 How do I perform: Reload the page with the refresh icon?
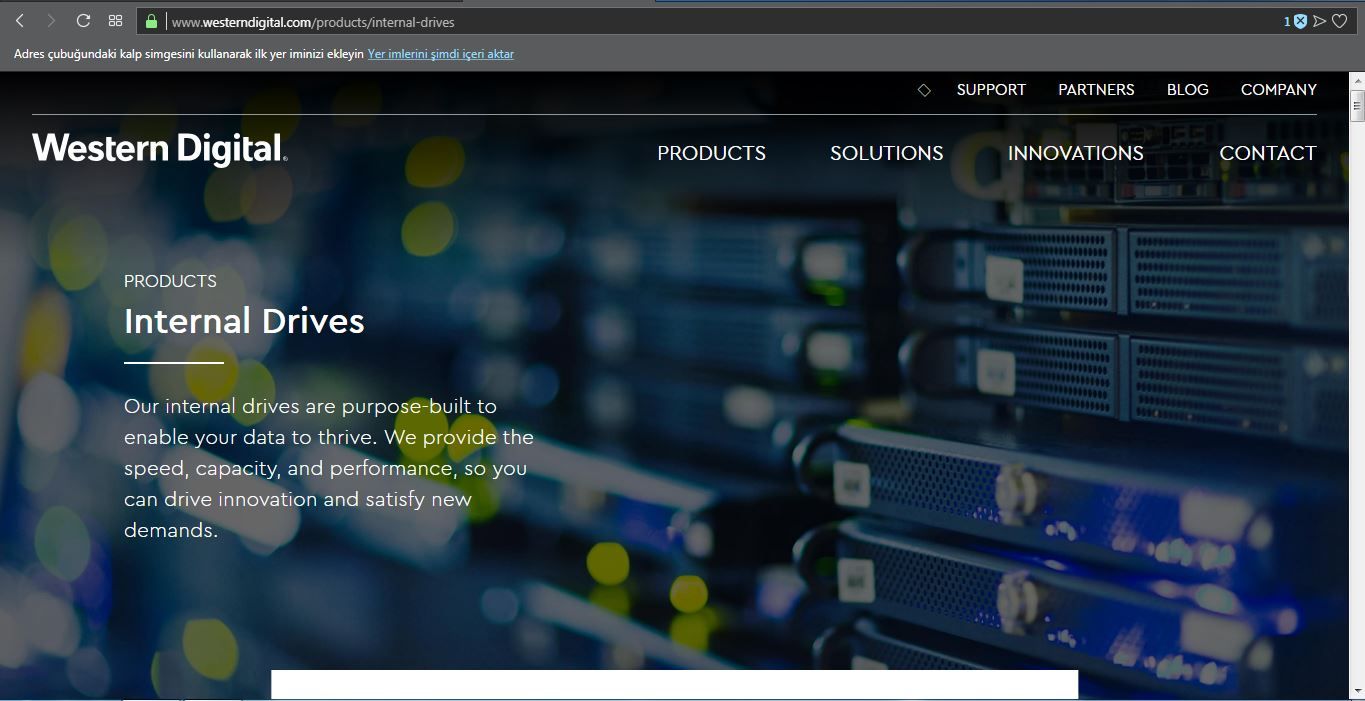coord(83,21)
